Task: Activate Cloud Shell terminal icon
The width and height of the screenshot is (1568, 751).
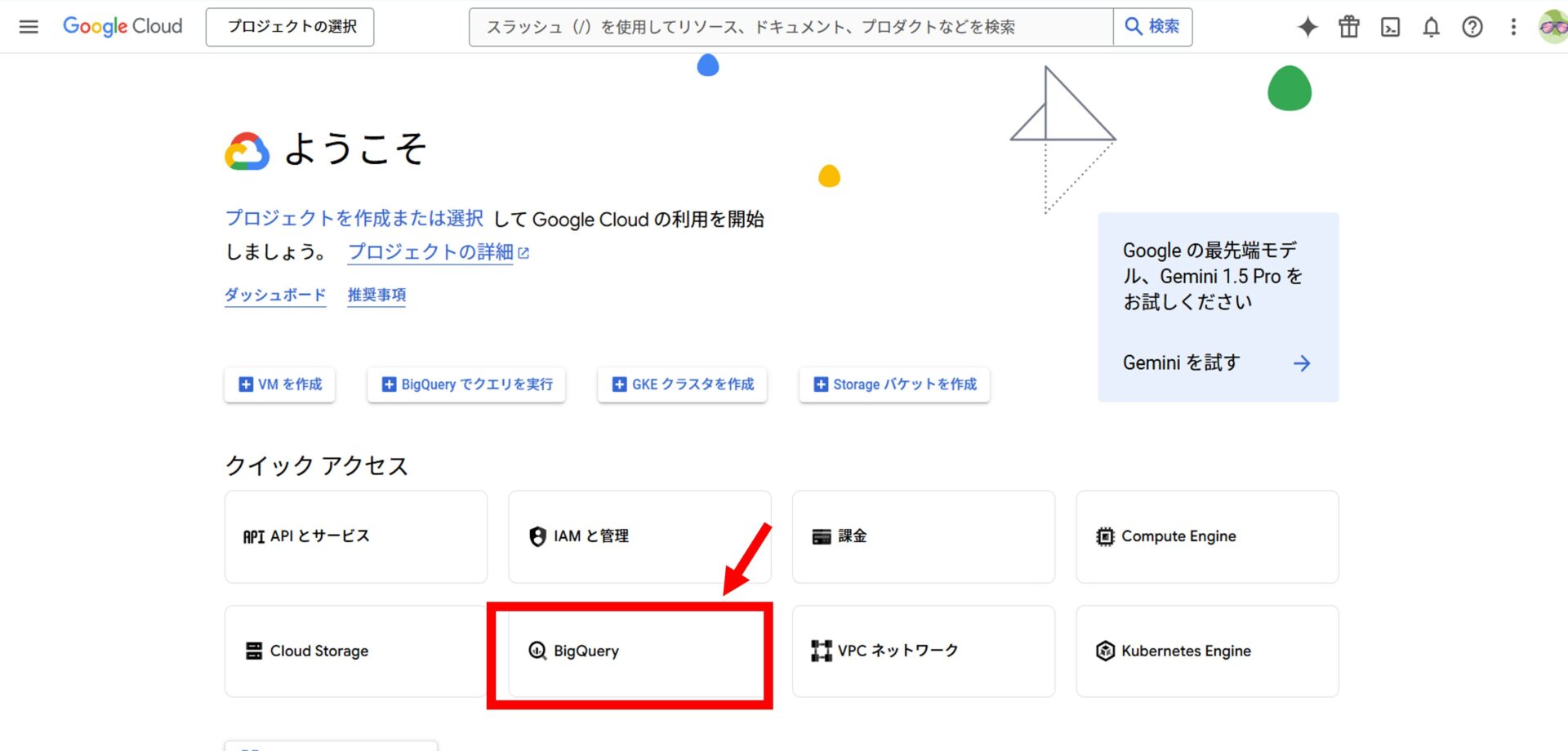Action: [x=1390, y=27]
